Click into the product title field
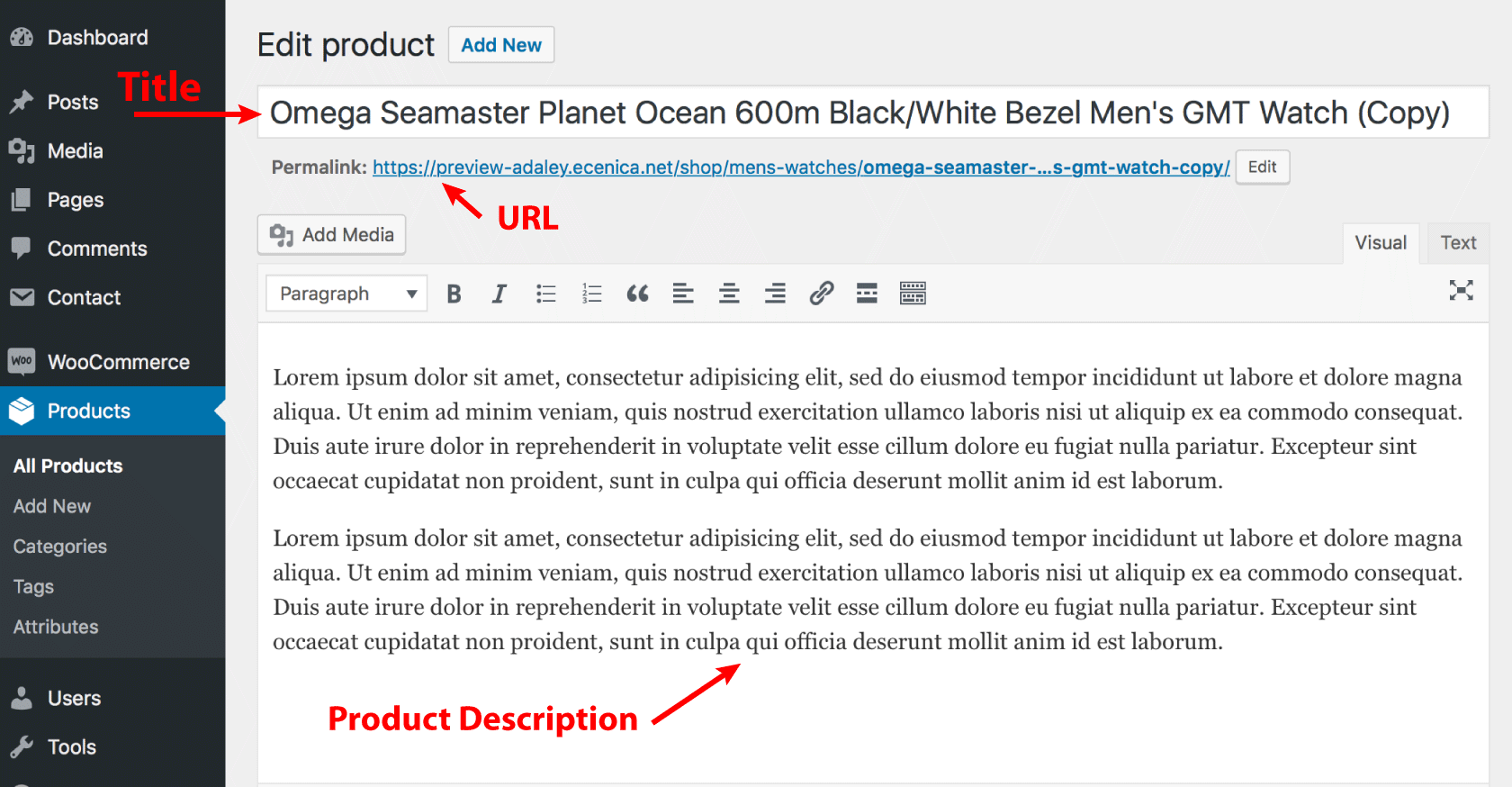 click(873, 113)
